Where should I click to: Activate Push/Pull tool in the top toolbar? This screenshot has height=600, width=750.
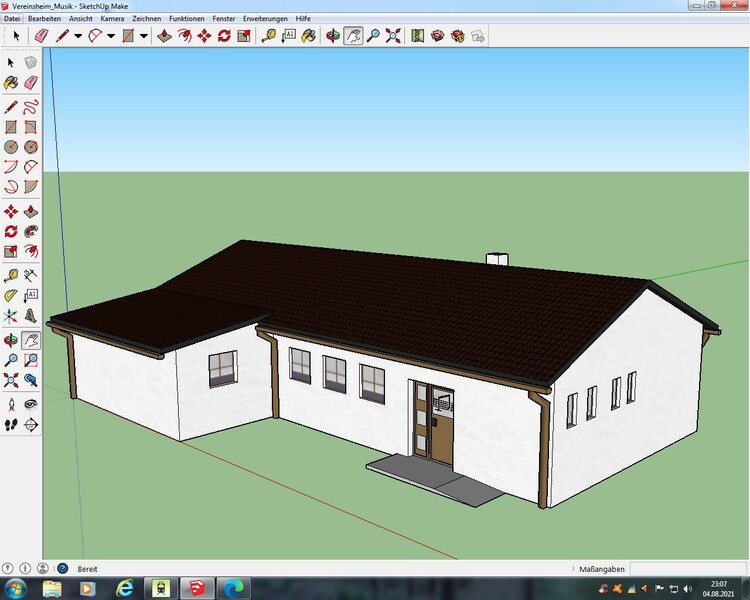pos(165,36)
